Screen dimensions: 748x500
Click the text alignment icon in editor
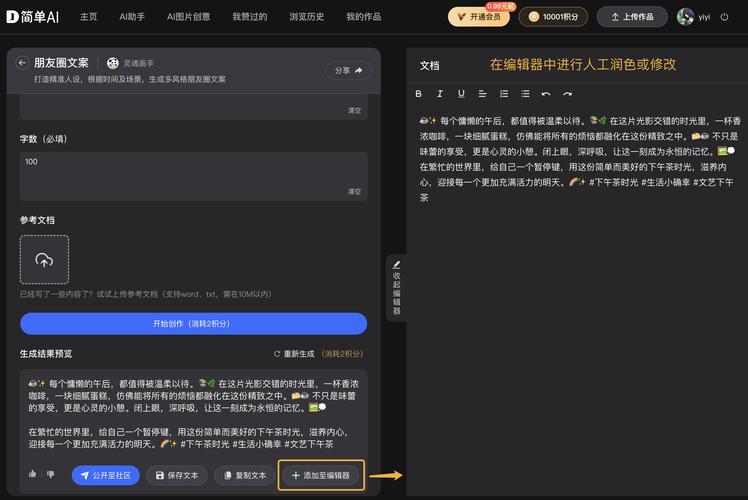click(482, 94)
